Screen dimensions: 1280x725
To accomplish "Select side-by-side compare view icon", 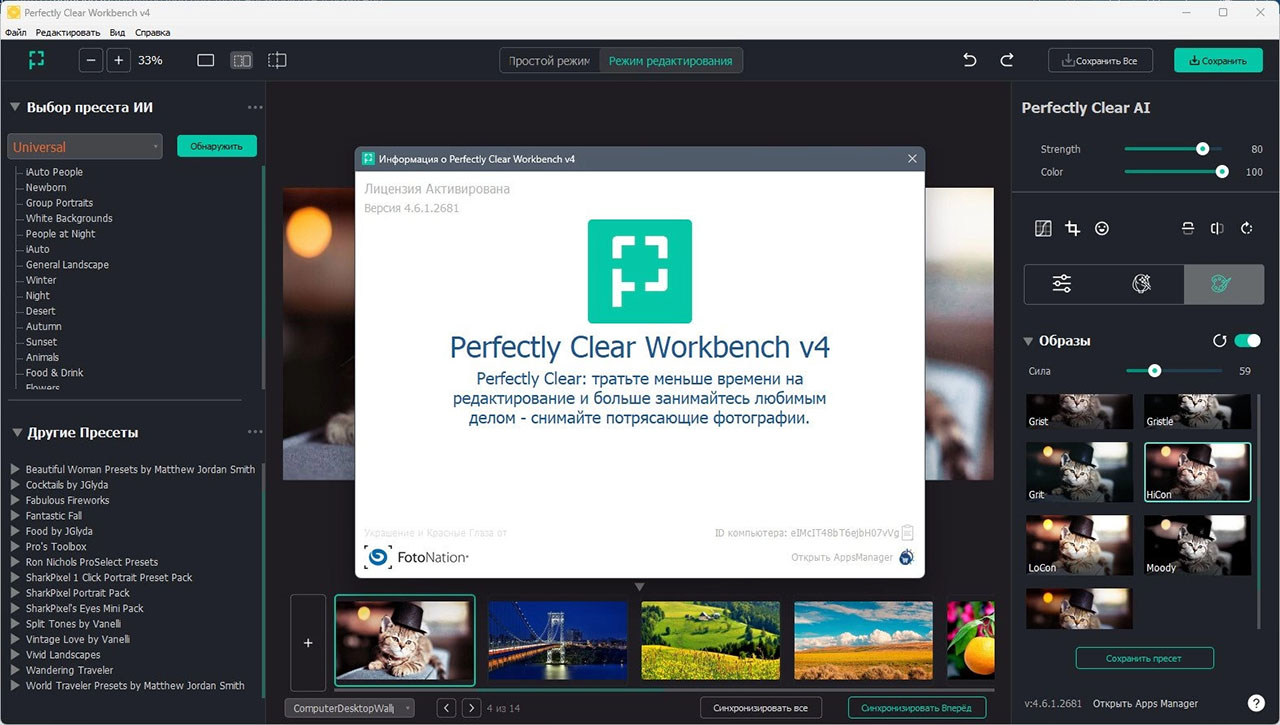I will point(242,60).
